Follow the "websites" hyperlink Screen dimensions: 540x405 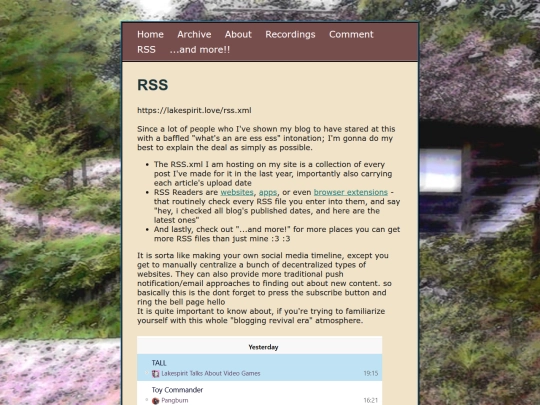(237, 192)
